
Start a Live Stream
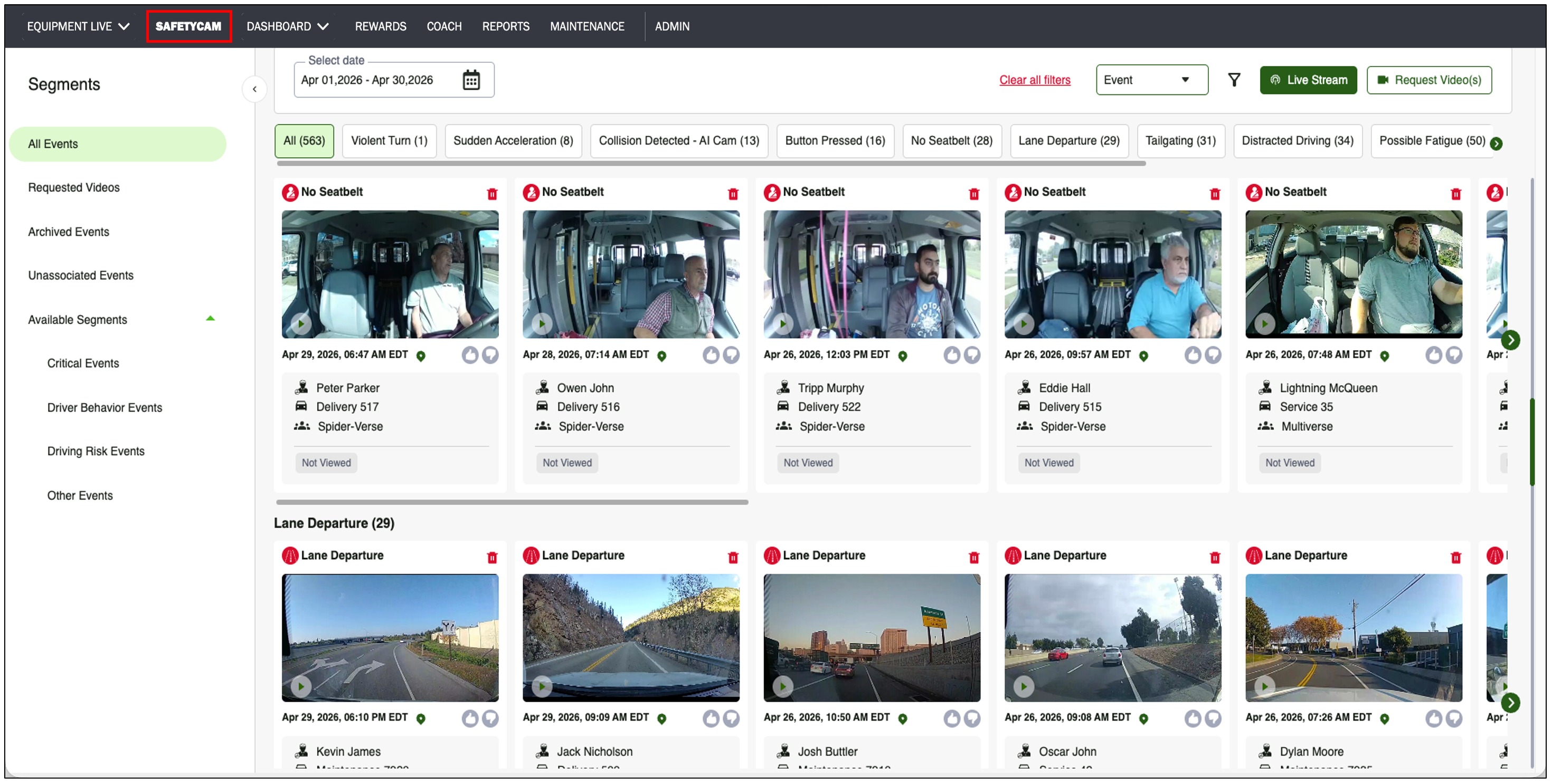[1308, 80]
